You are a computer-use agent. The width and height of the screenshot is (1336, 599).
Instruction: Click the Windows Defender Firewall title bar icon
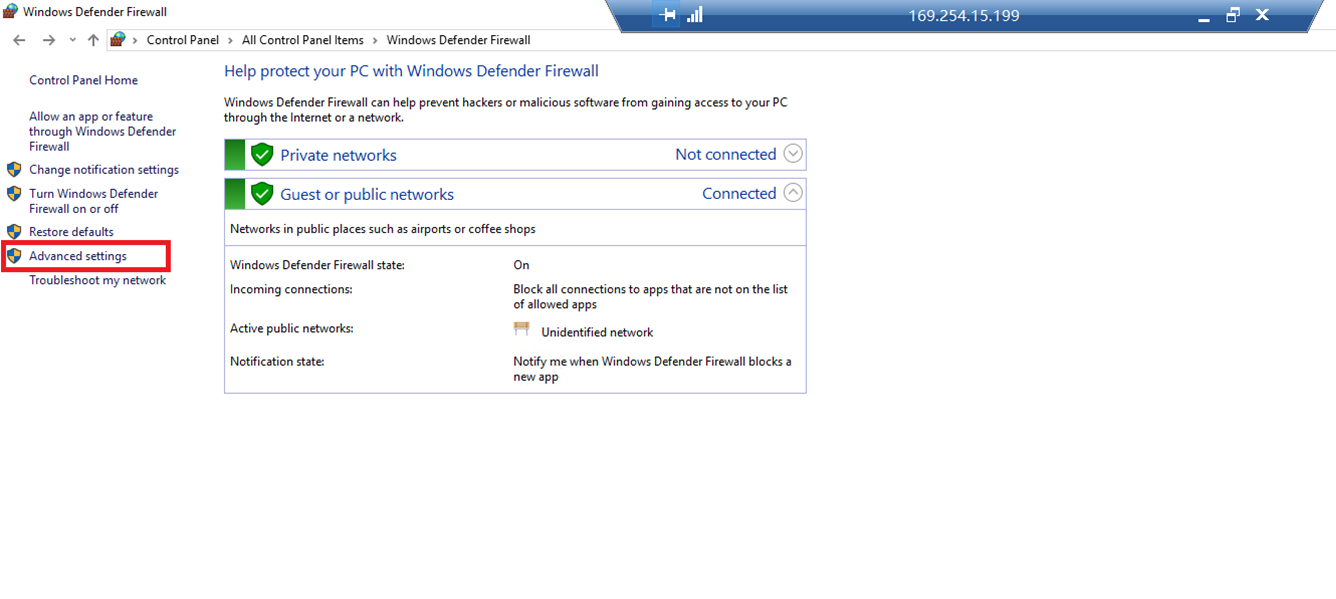point(11,12)
